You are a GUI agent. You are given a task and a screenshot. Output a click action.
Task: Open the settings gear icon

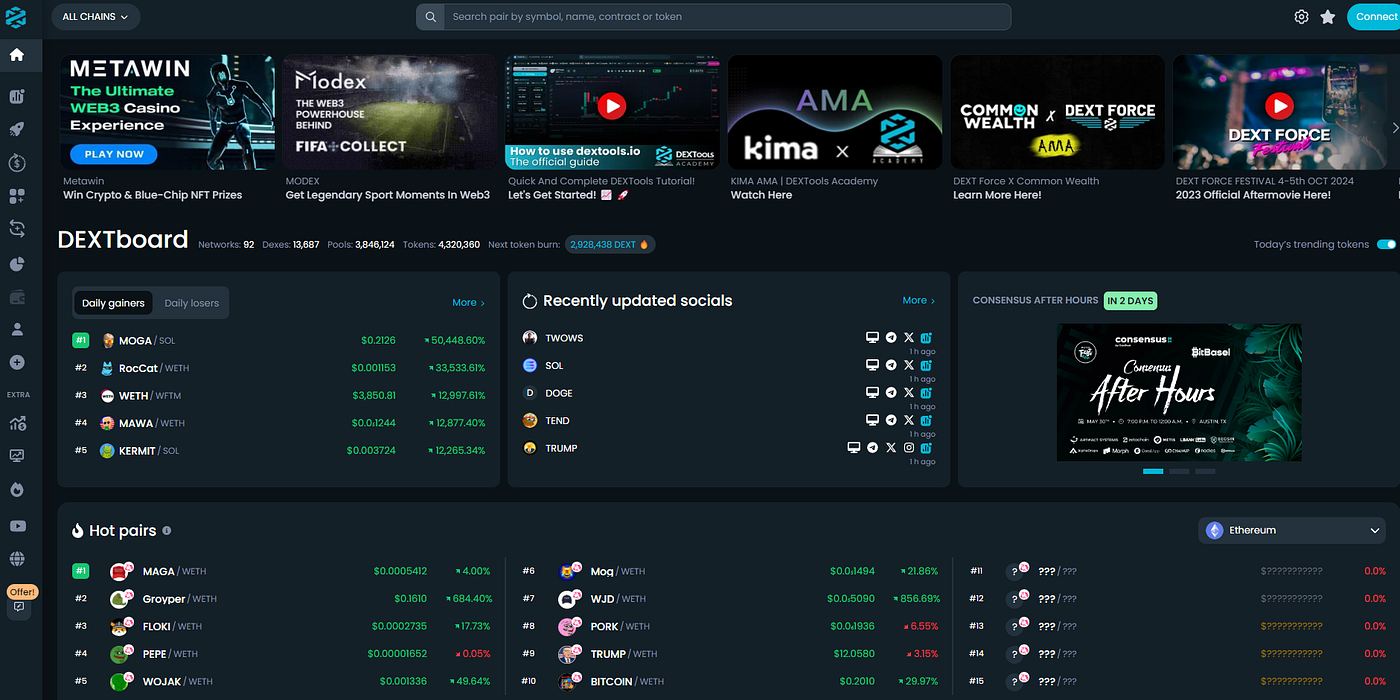pos(1301,17)
